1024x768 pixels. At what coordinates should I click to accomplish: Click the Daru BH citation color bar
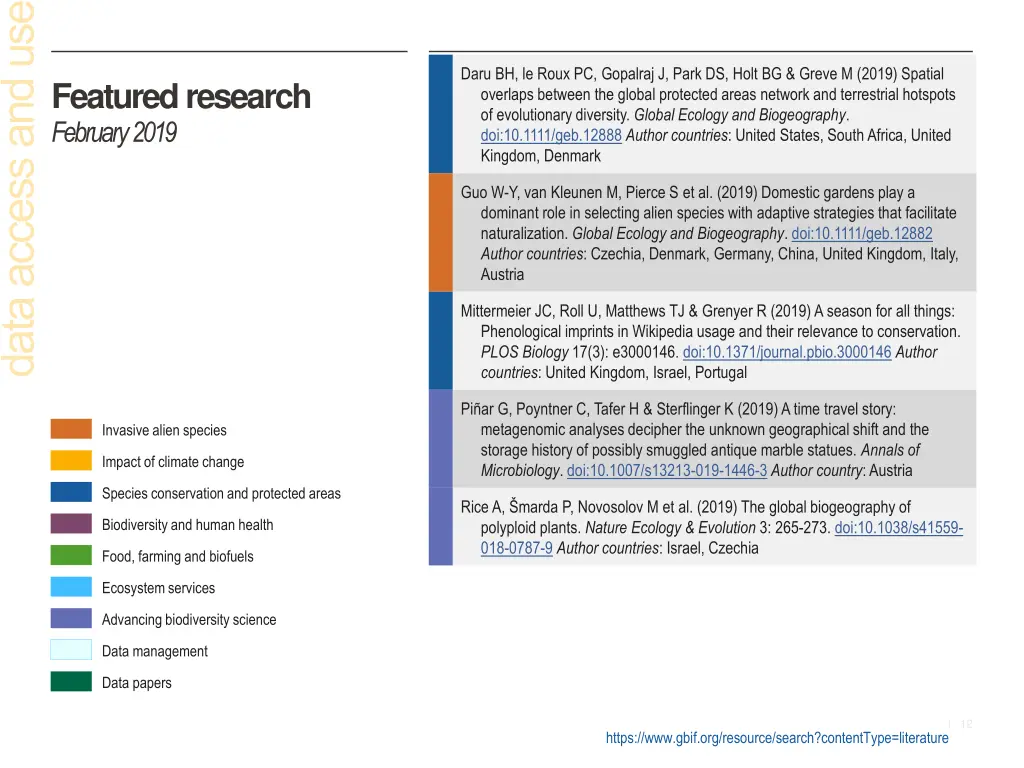441,114
